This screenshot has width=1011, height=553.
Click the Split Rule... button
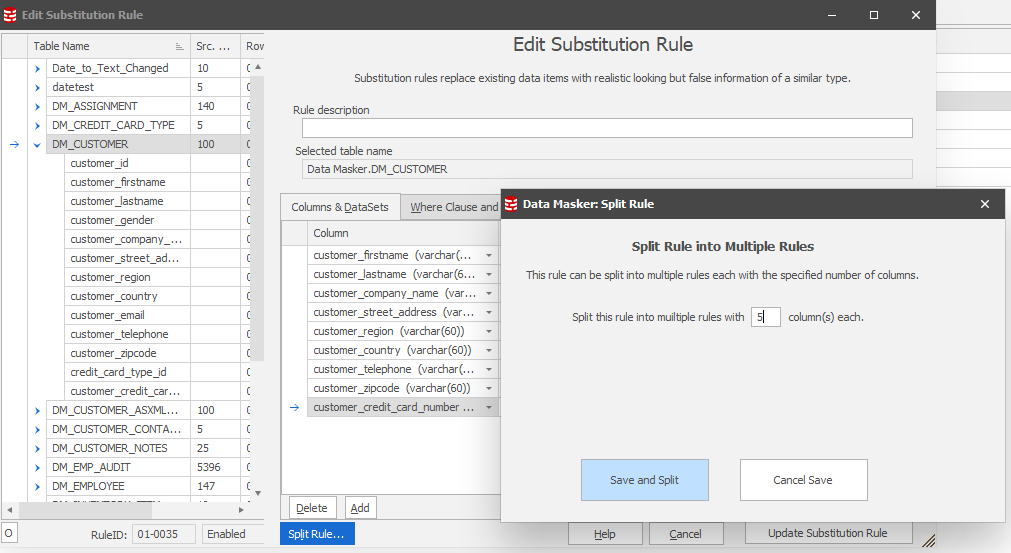(316, 534)
